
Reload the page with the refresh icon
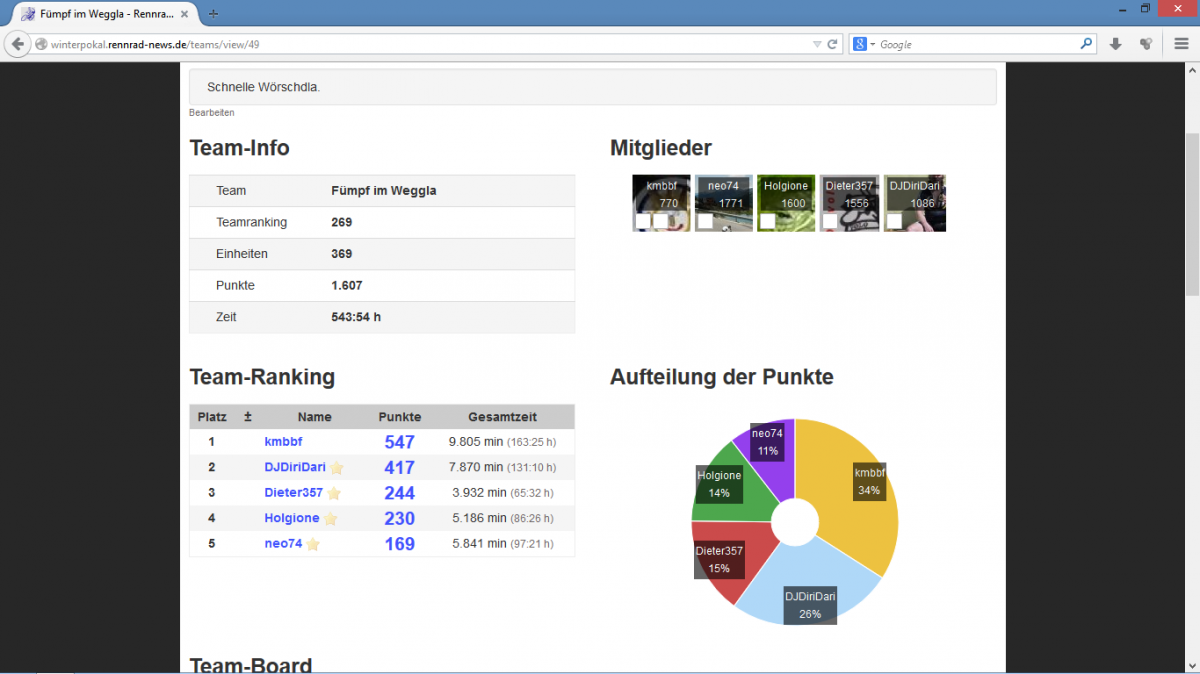pyautogui.click(x=832, y=44)
